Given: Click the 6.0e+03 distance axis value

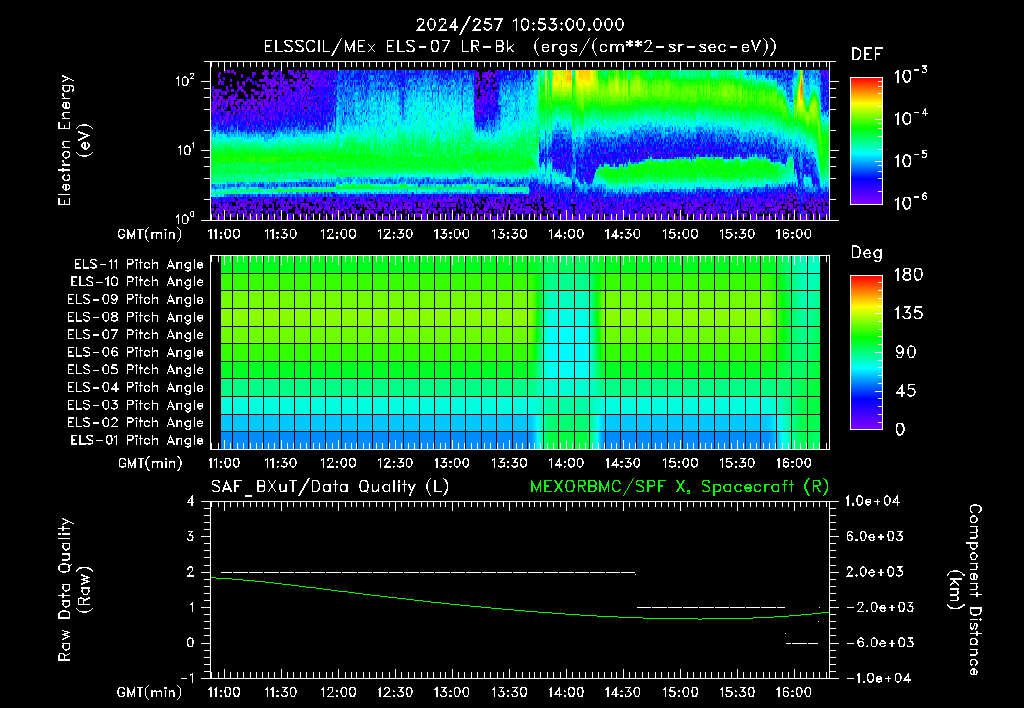Looking at the screenshot, I should tap(874, 536).
